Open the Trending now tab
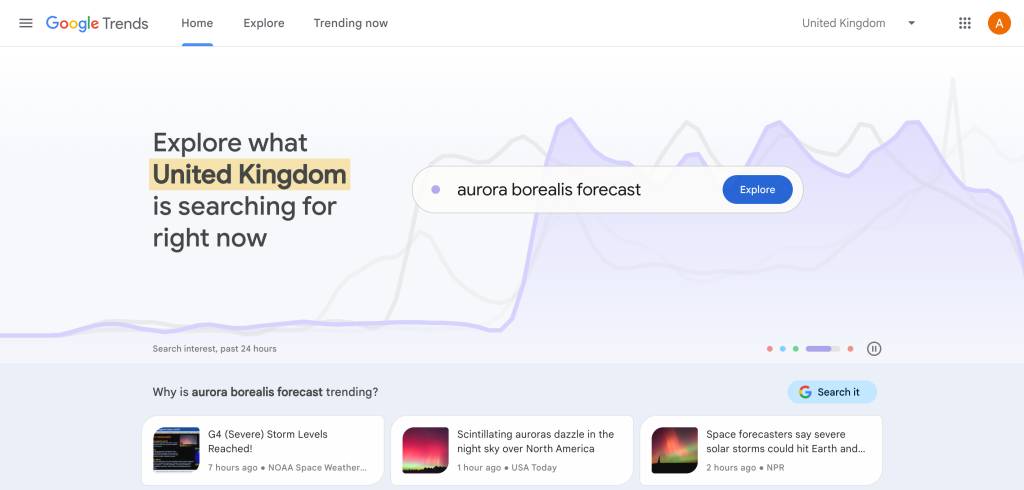 click(350, 23)
